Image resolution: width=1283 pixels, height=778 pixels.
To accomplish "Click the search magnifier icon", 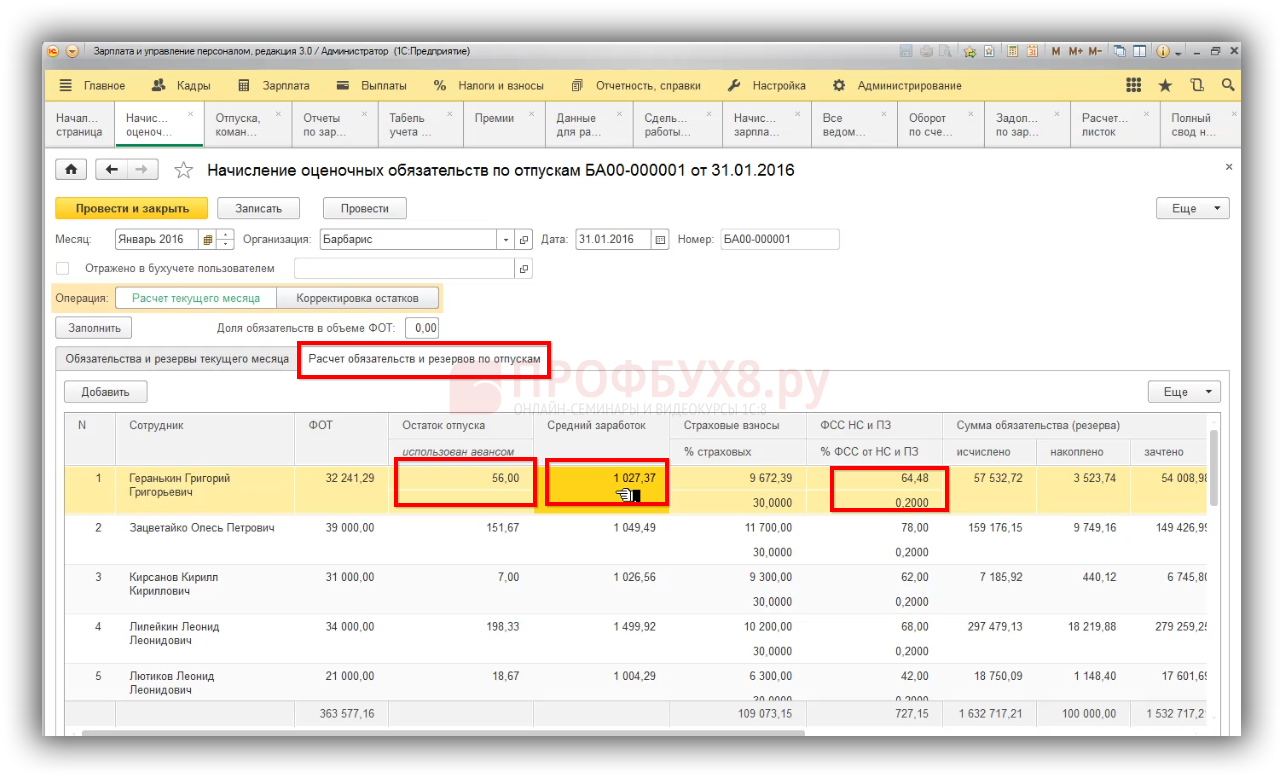I will point(1228,86).
